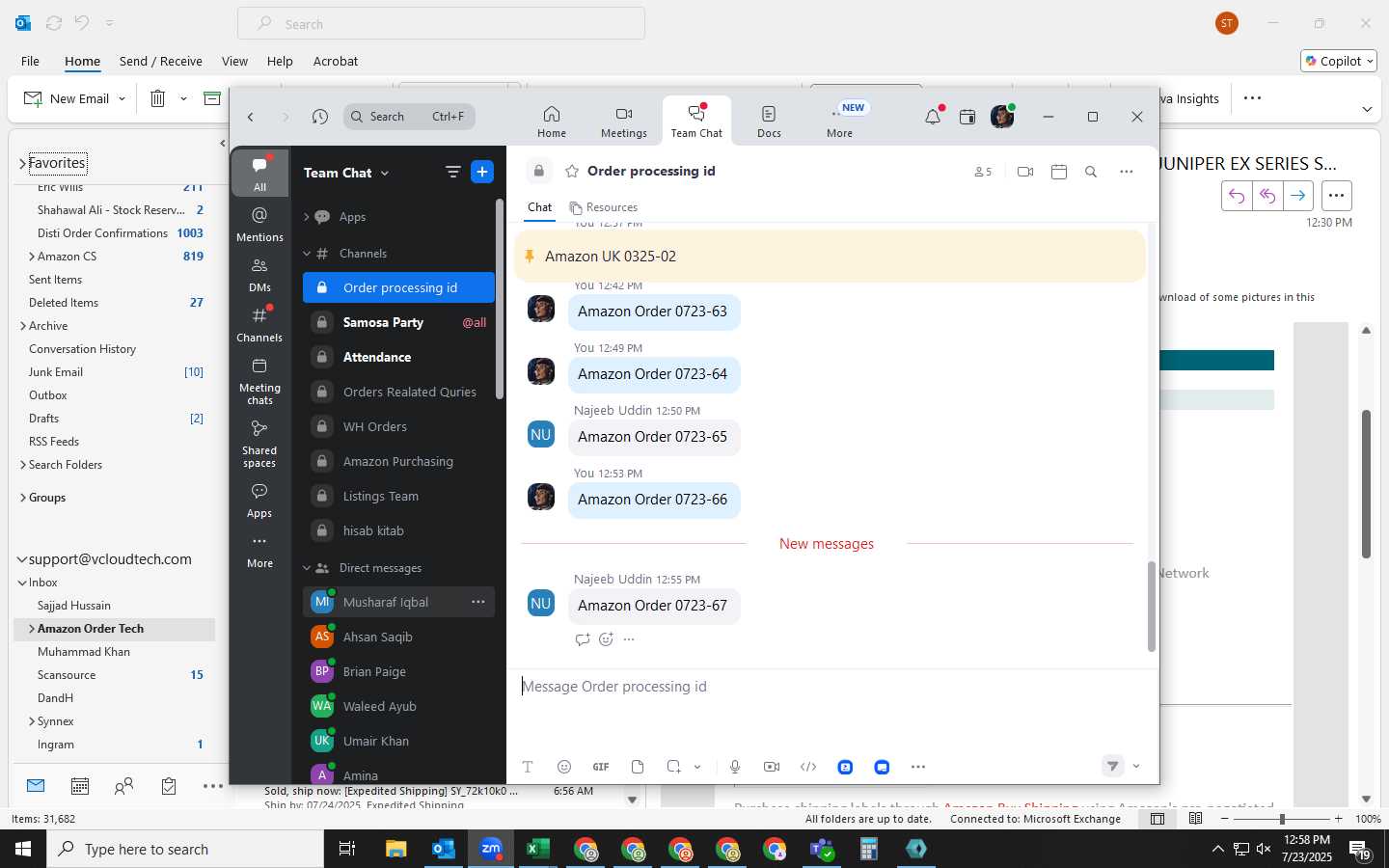Attach a file in composer

(638, 767)
